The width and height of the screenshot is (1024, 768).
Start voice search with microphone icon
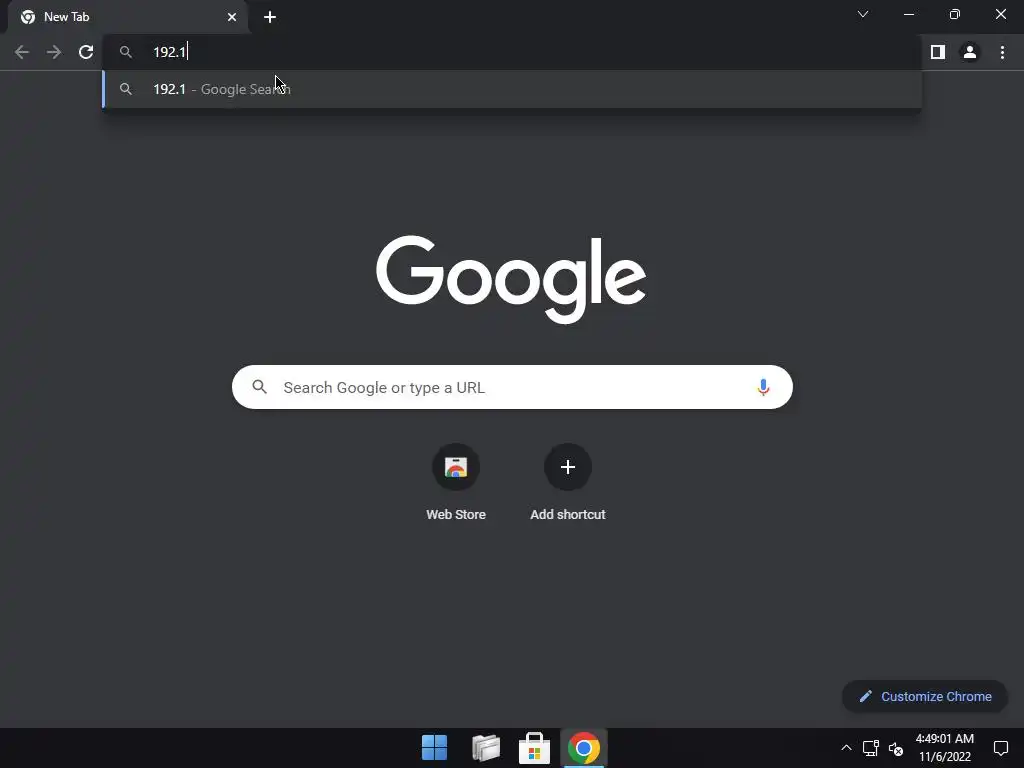click(763, 387)
